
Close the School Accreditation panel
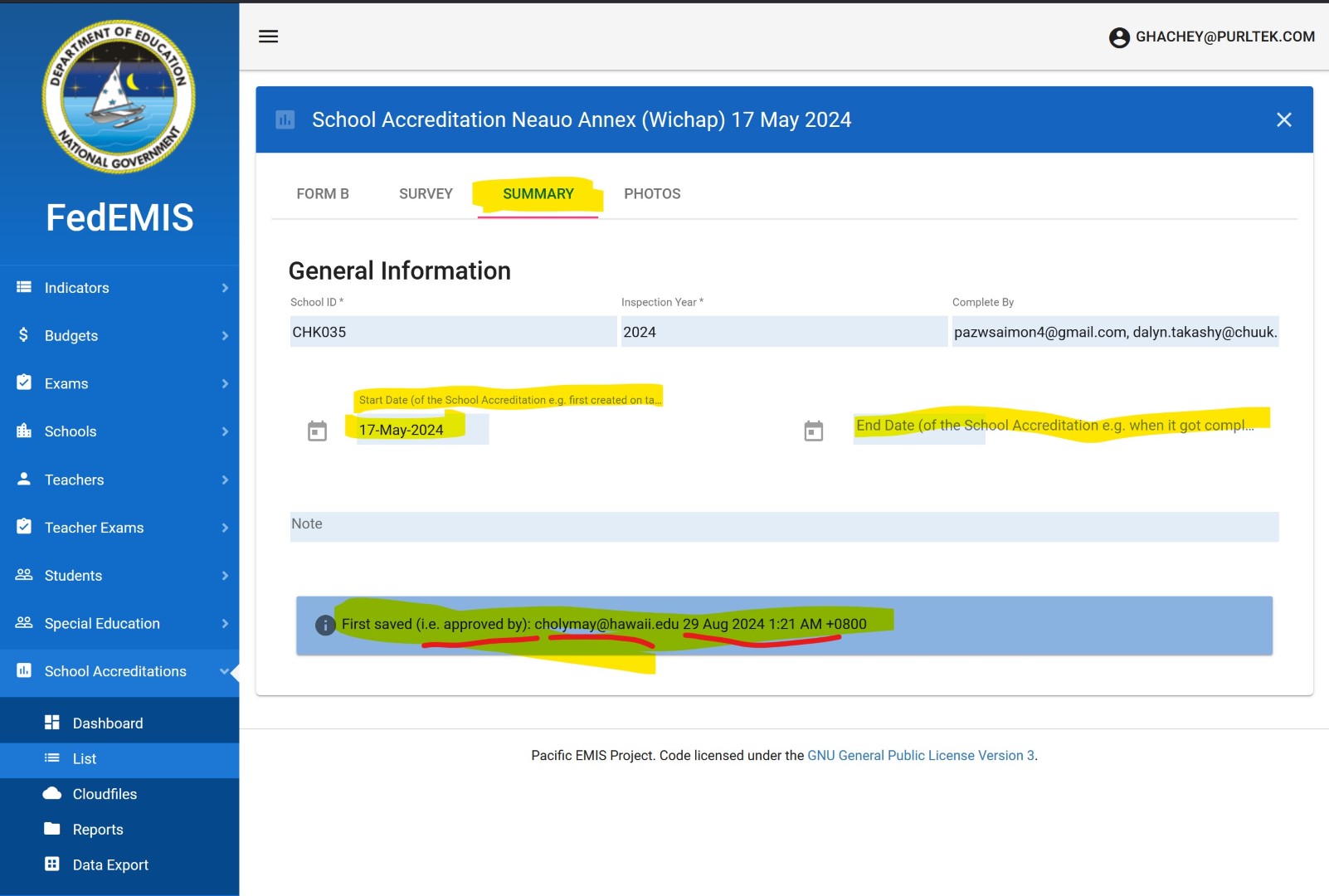click(1283, 120)
